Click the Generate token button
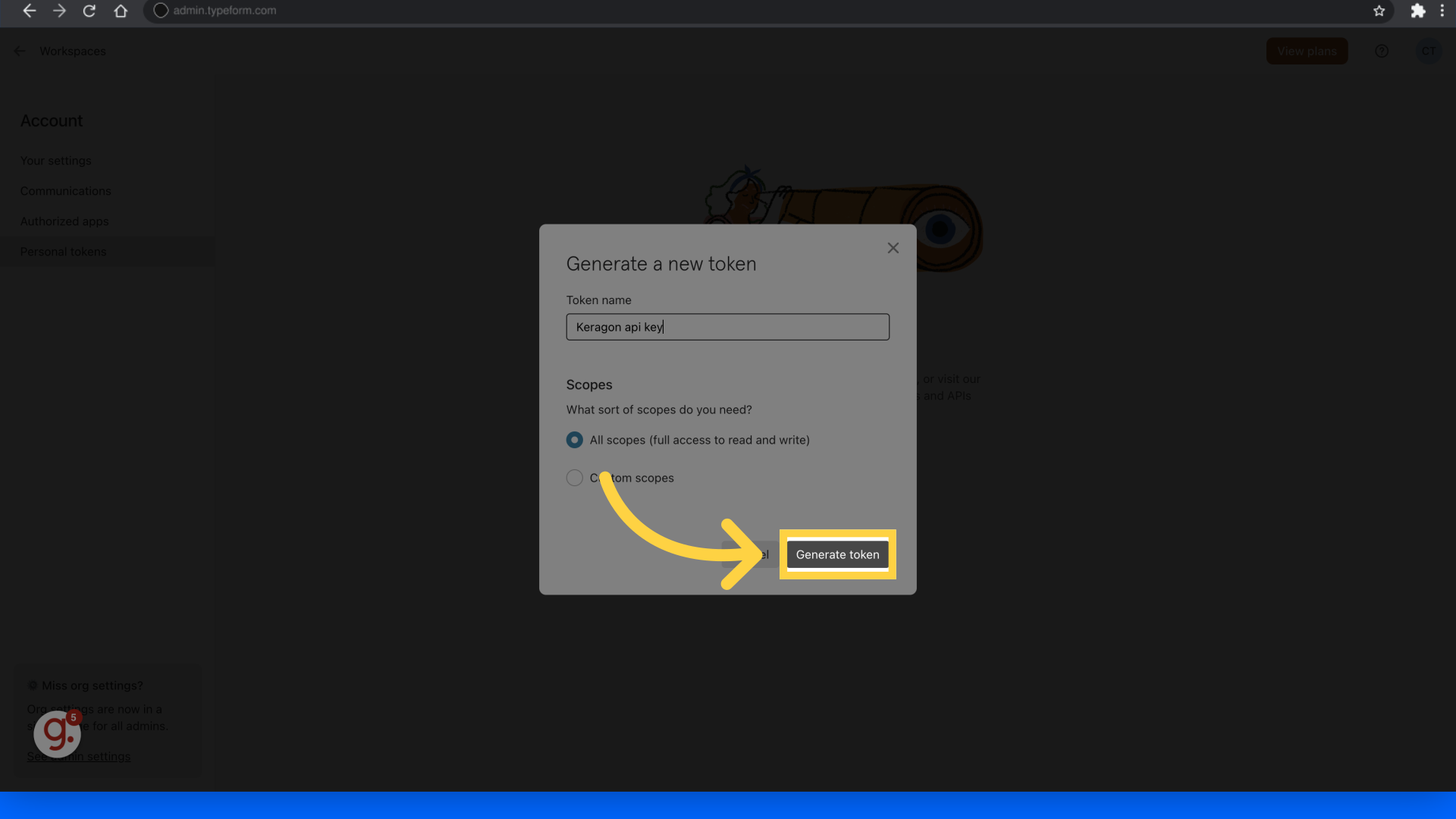The height and width of the screenshot is (819, 1456). coord(837,554)
